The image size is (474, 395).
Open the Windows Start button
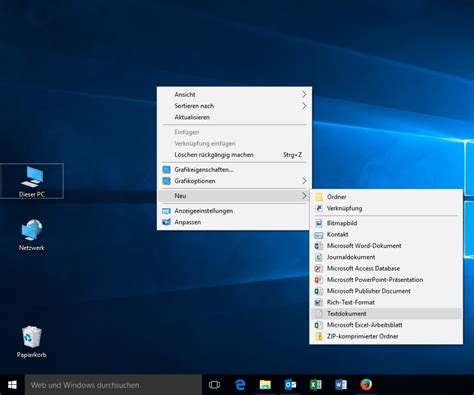point(12,385)
